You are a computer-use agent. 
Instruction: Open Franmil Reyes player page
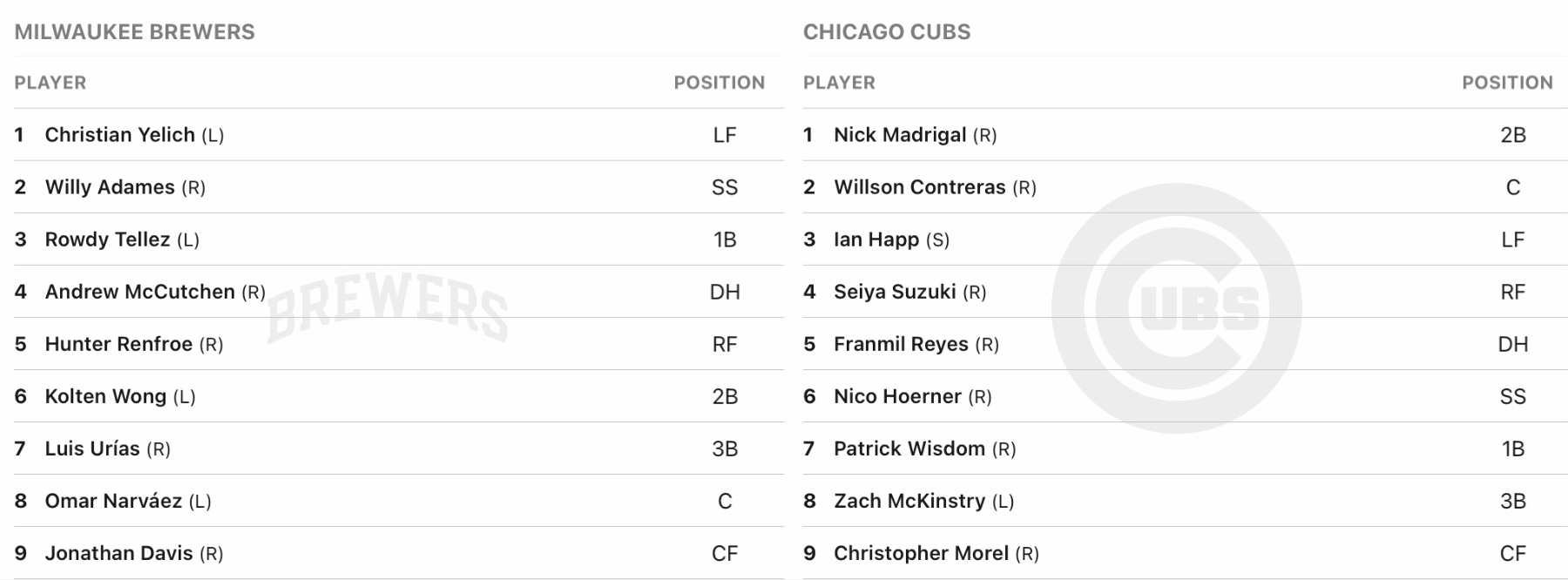[901, 344]
